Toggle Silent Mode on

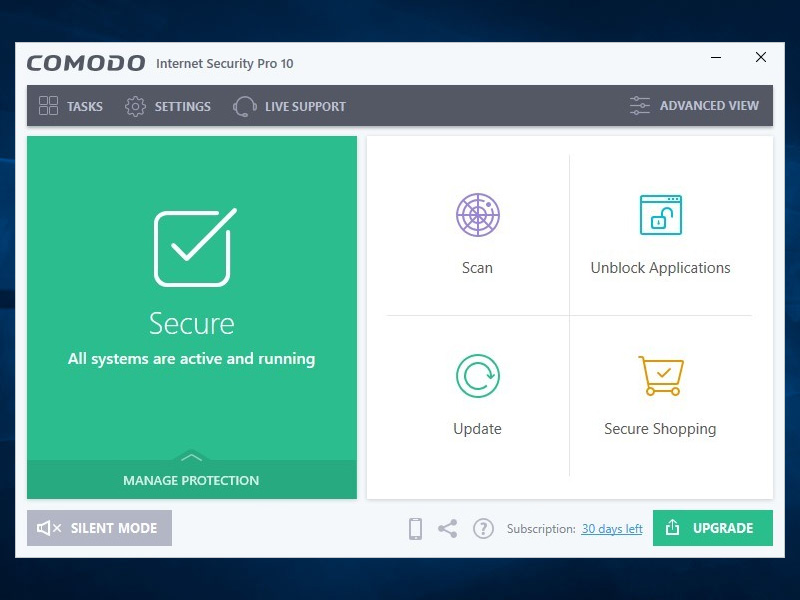(99, 528)
